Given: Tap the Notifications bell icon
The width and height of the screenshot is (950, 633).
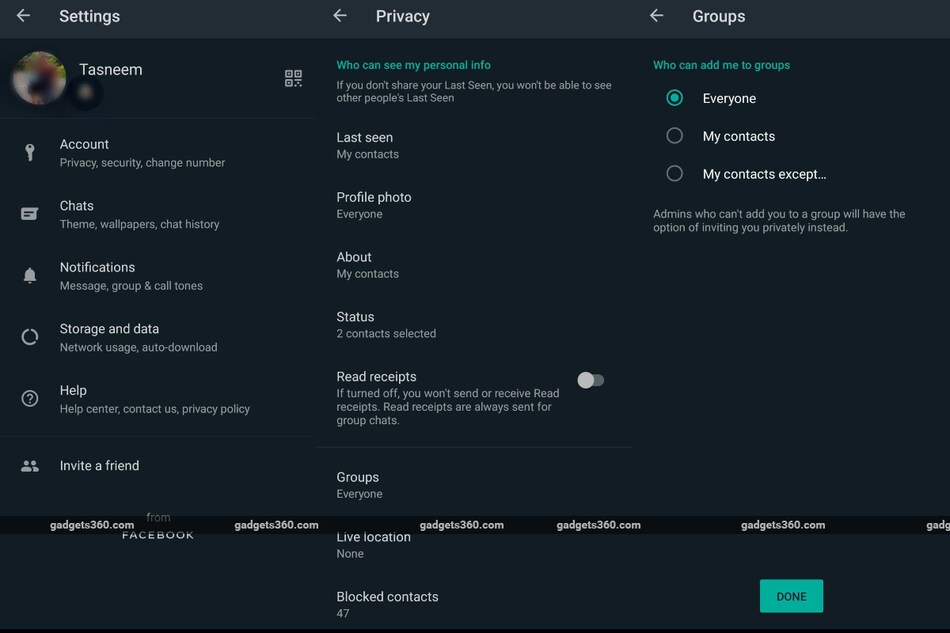Looking at the screenshot, I should tap(30, 275).
